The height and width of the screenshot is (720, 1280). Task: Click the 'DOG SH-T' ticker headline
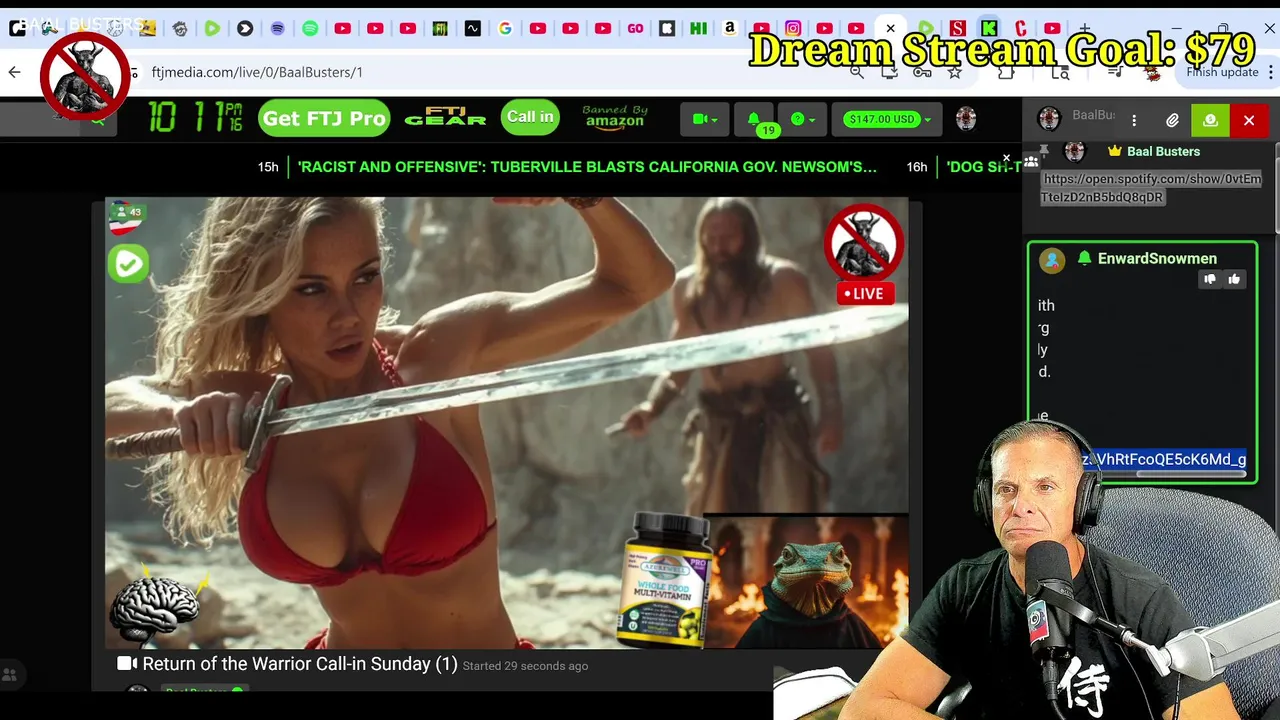point(984,167)
